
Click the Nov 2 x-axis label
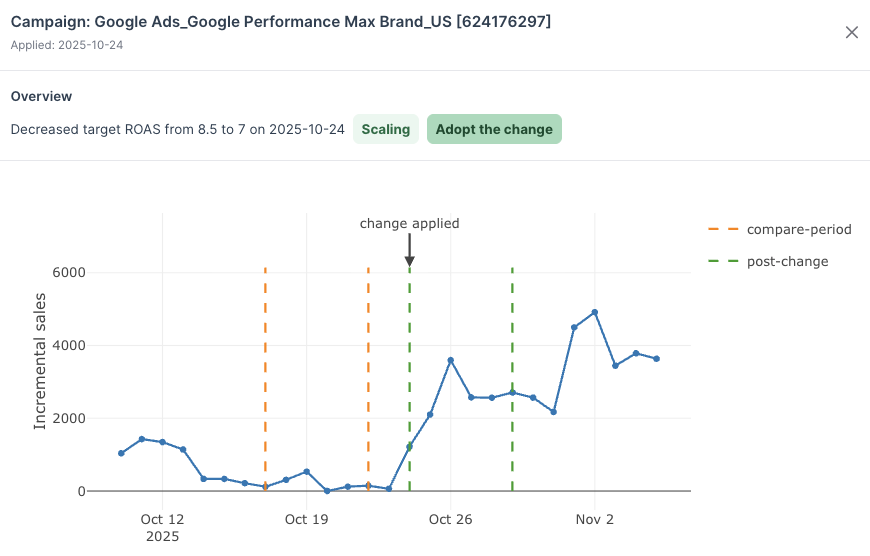(594, 519)
